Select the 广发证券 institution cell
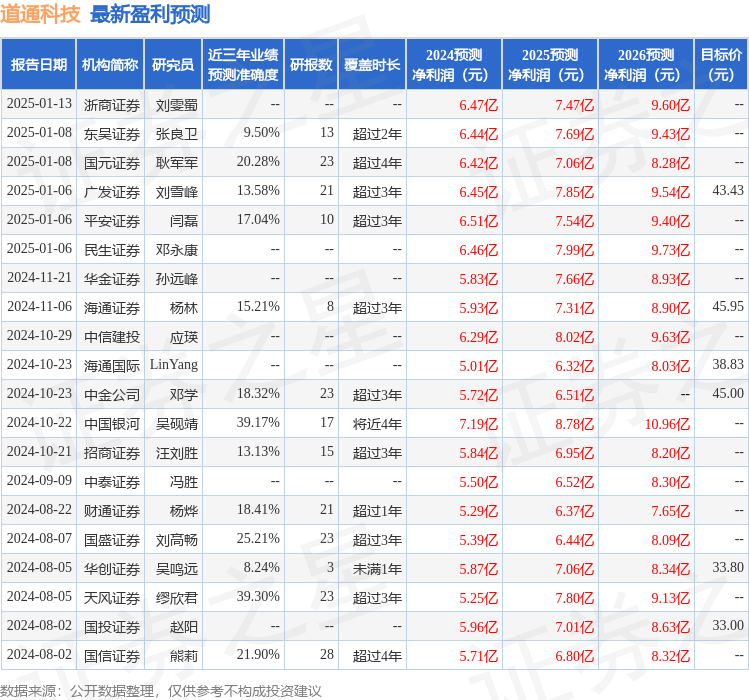Image resolution: width=749 pixels, height=700 pixels. [x=112, y=192]
